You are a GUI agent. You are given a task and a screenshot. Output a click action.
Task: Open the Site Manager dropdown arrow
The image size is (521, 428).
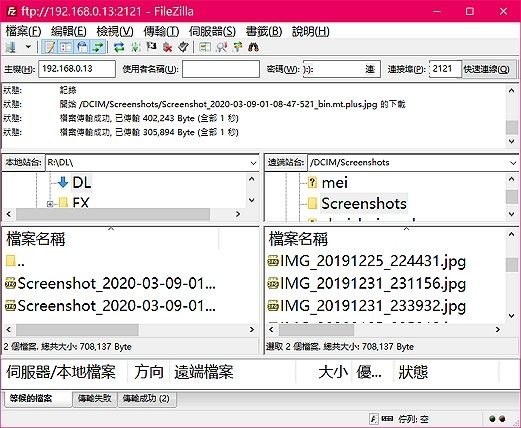[28, 47]
